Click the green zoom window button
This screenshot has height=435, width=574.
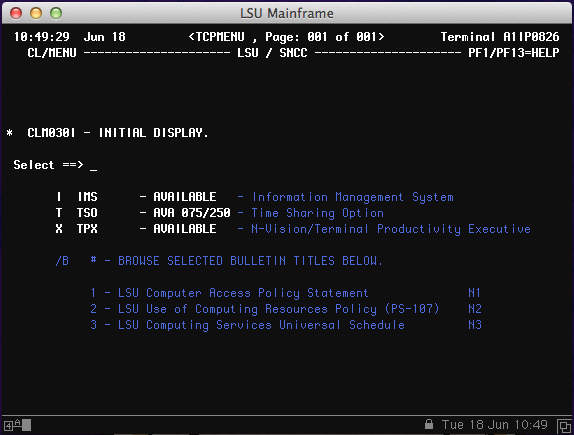[56, 13]
